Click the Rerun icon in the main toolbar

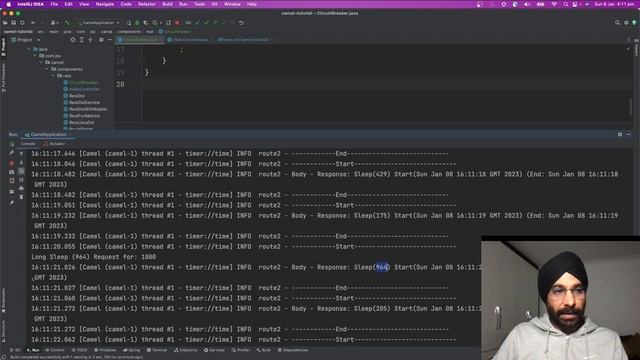tap(129, 23)
